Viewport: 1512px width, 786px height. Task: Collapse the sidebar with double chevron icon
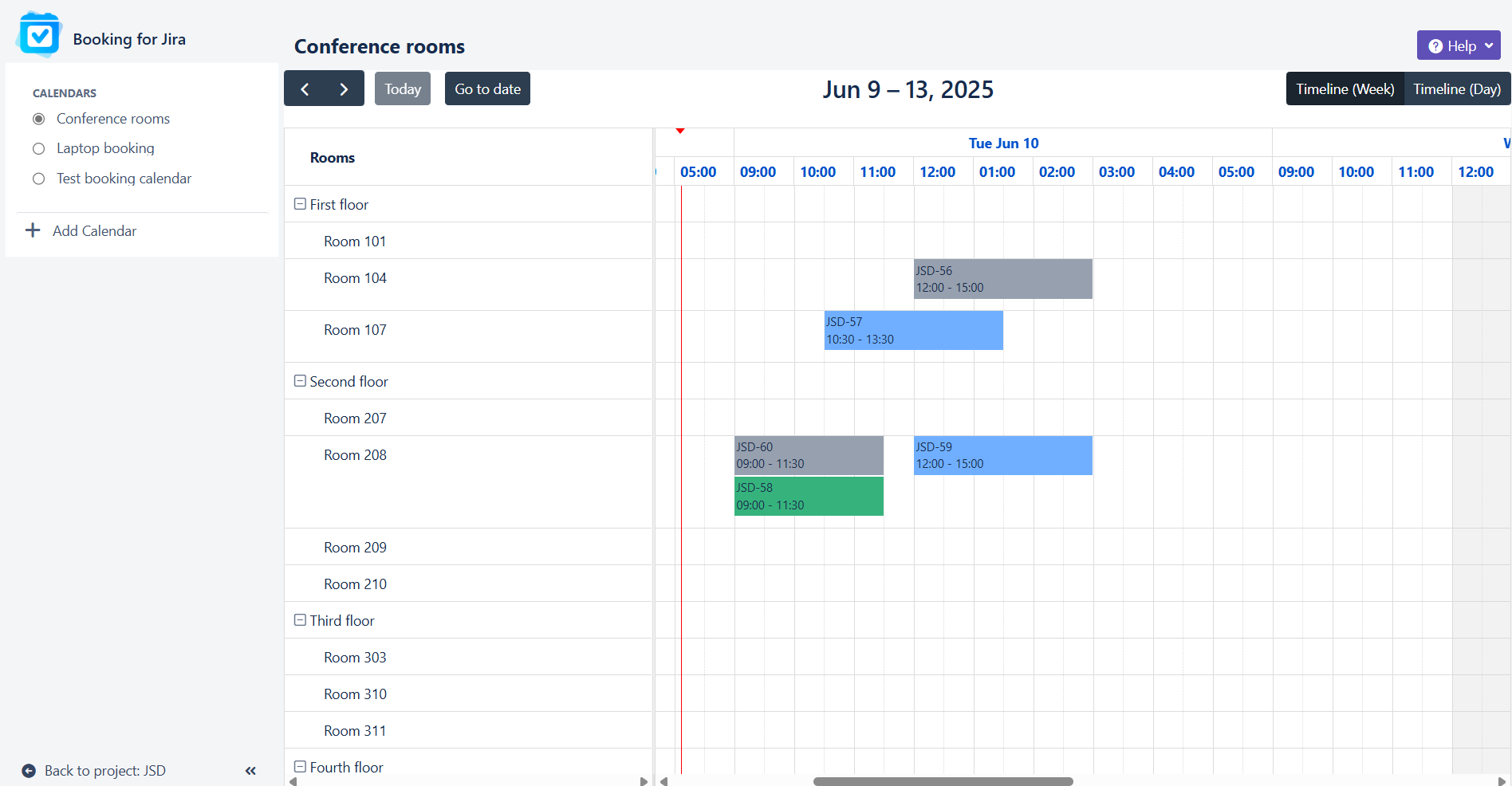[250, 771]
